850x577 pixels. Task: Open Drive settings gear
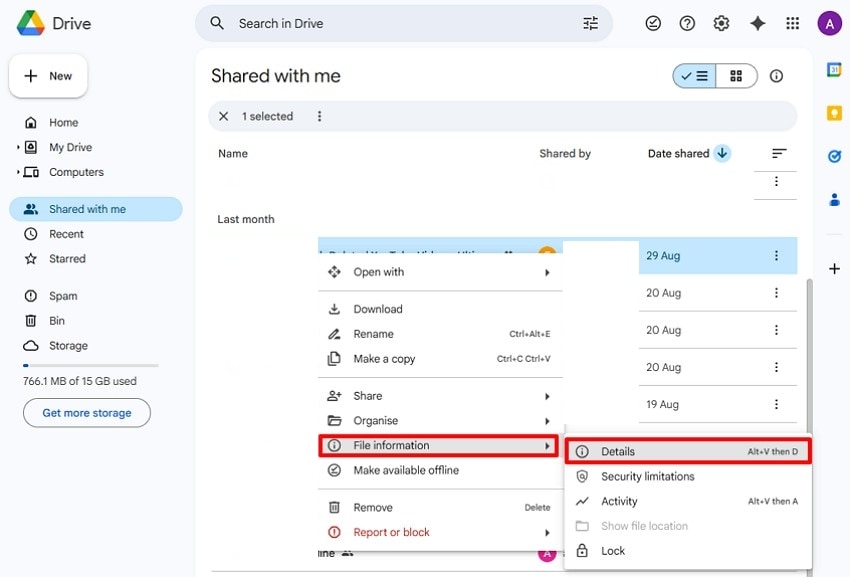click(x=721, y=23)
